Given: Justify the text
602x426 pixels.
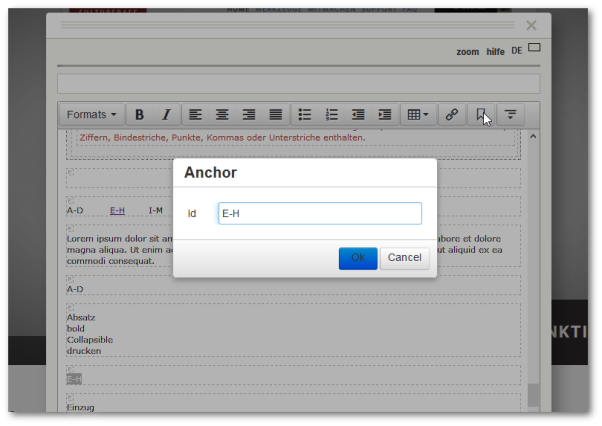Looking at the screenshot, I should click(x=275, y=115).
